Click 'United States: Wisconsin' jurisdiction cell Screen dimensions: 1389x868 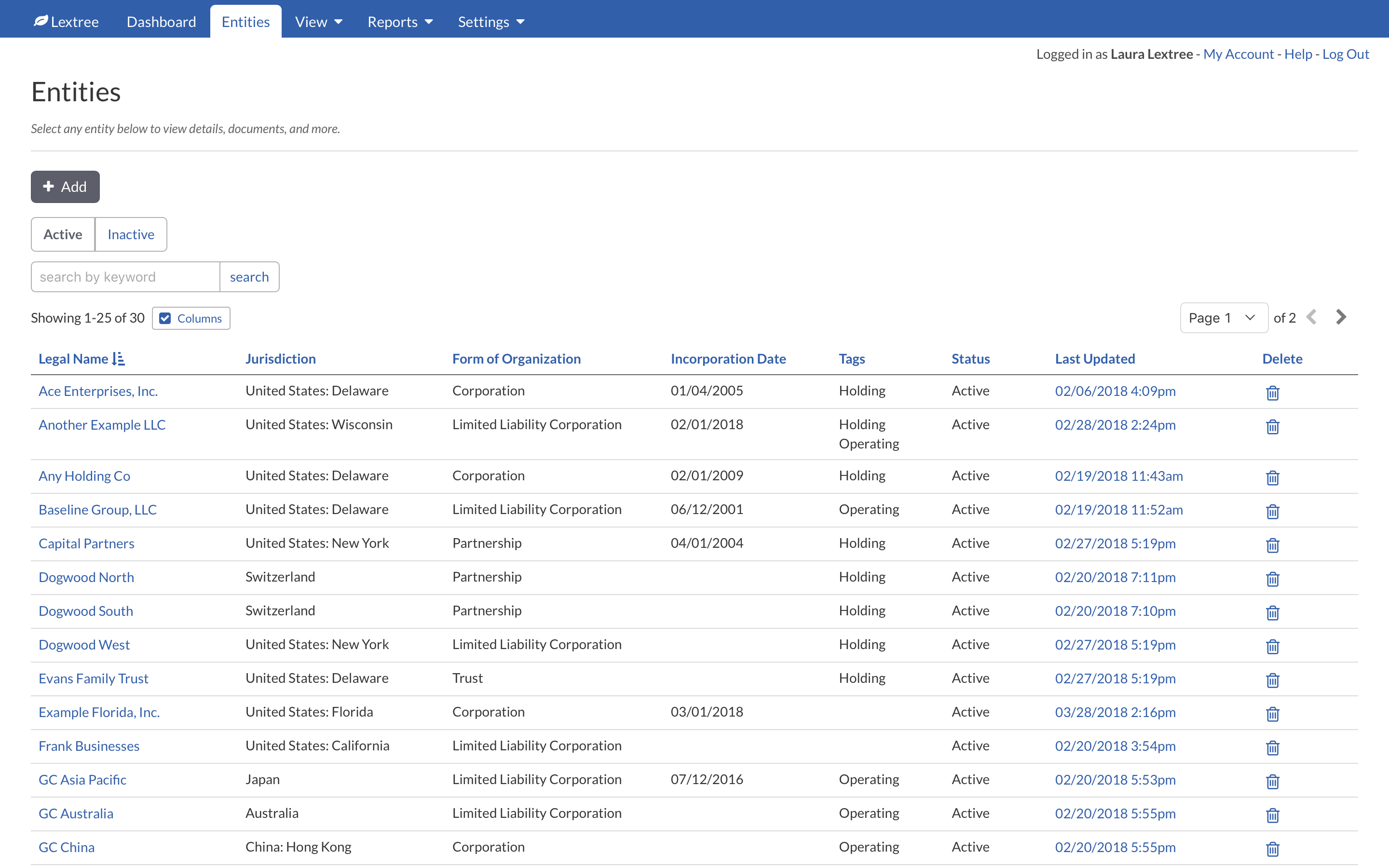point(319,424)
